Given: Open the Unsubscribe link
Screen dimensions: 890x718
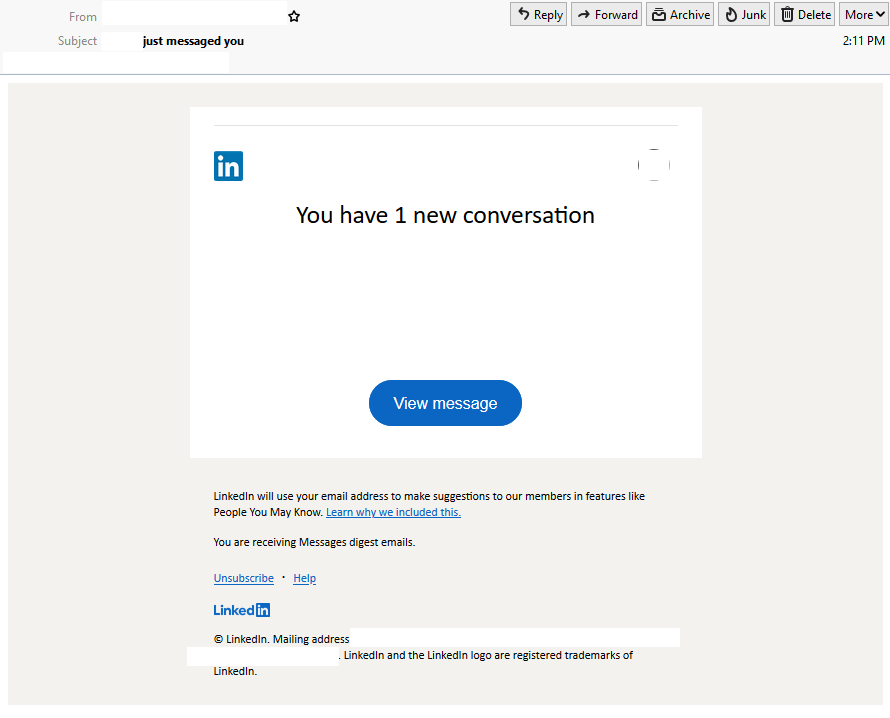Looking at the screenshot, I should coord(243,578).
